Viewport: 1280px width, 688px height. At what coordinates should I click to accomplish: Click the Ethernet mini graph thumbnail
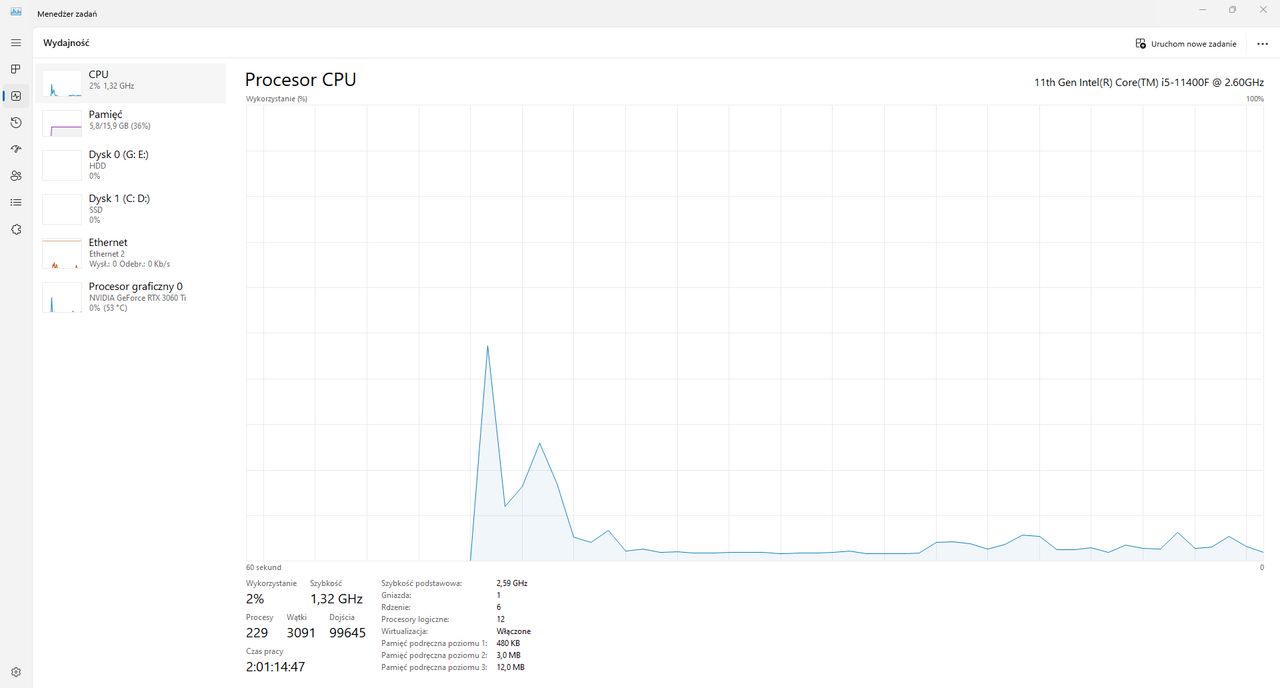tap(62, 254)
